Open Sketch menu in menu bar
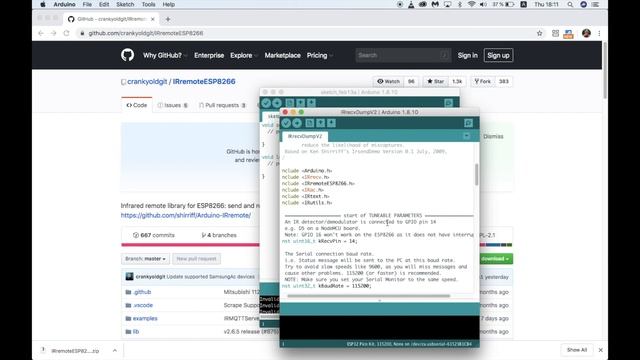 (x=125, y=4)
